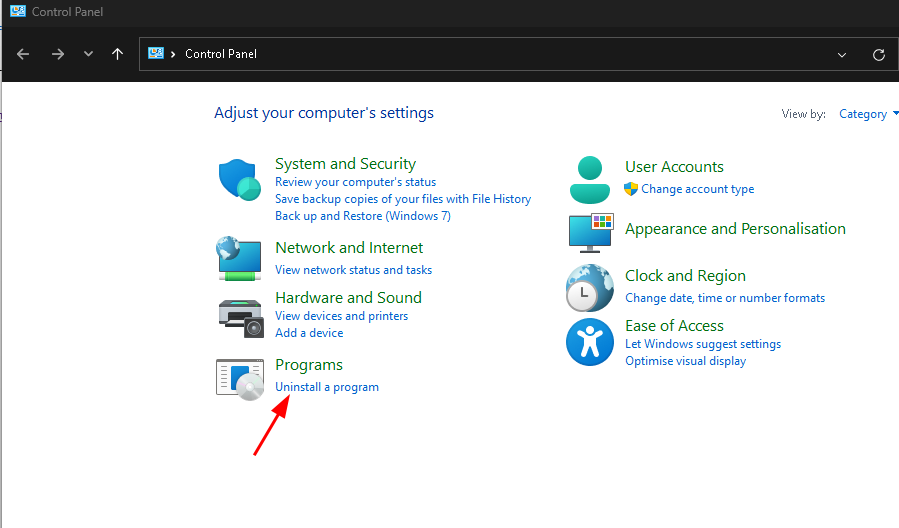Click Optimise visual display

click(x=686, y=361)
